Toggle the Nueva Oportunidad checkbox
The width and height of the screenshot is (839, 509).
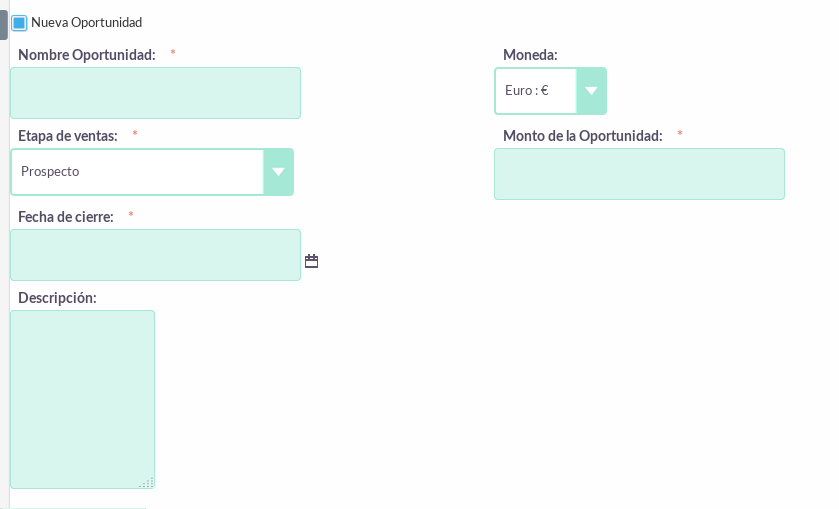19,23
